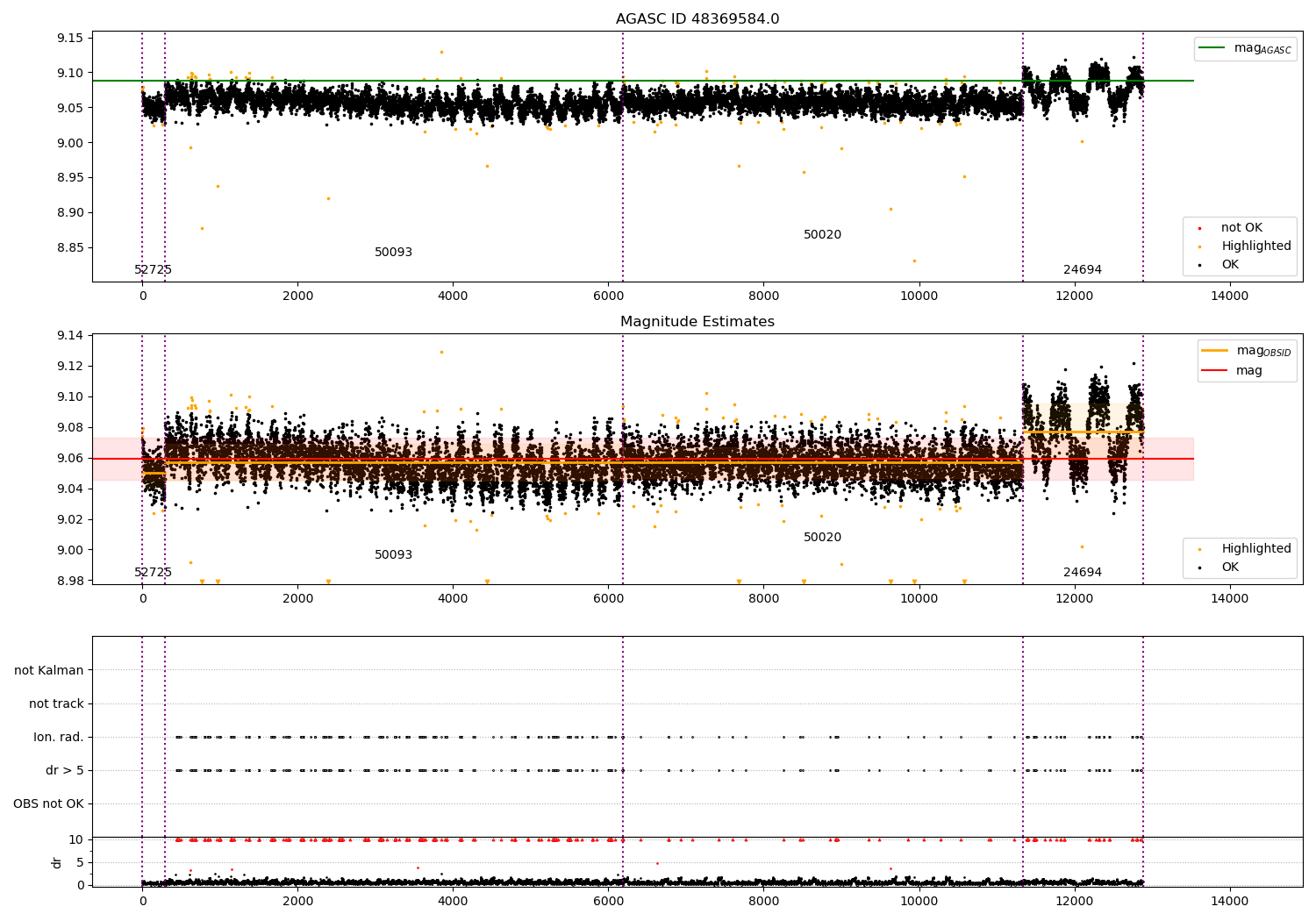The width and height of the screenshot is (1316, 921).
Task: Click the y-axis tick 9.15 in top plot
Action: (70, 38)
